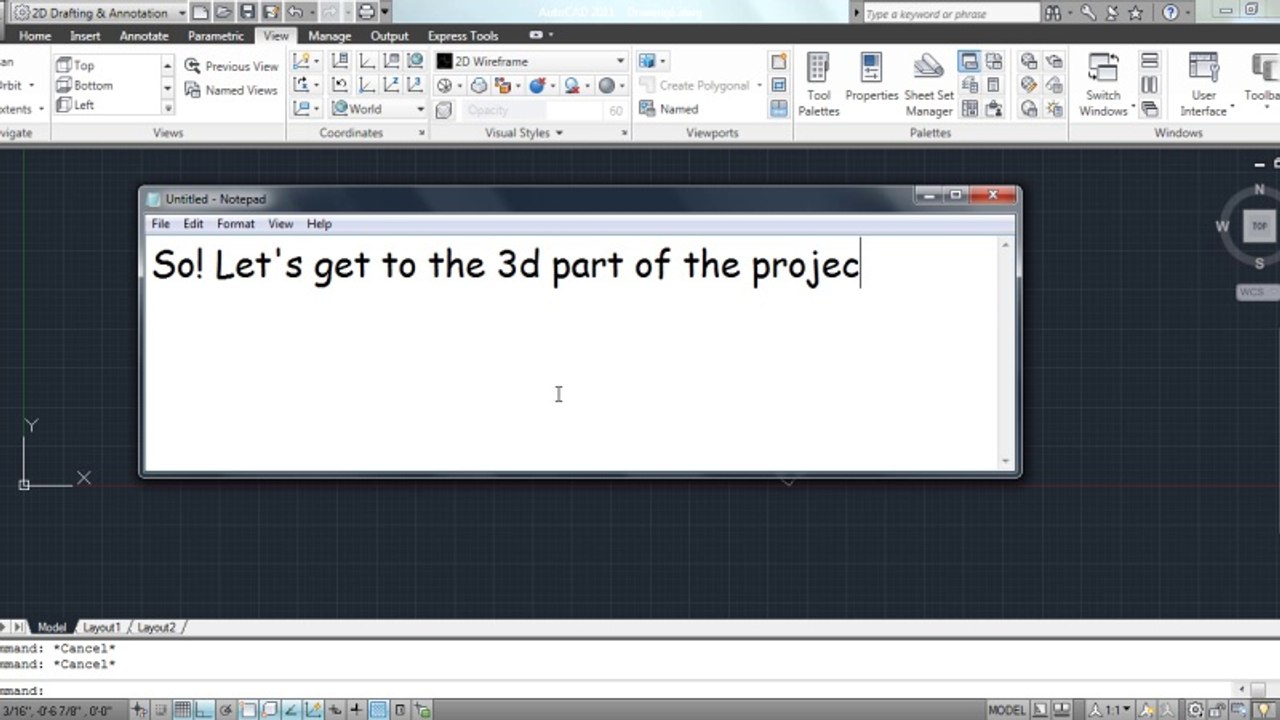Image resolution: width=1280 pixels, height=720 pixels.
Task: Click the keyword search input field
Action: tap(950, 14)
